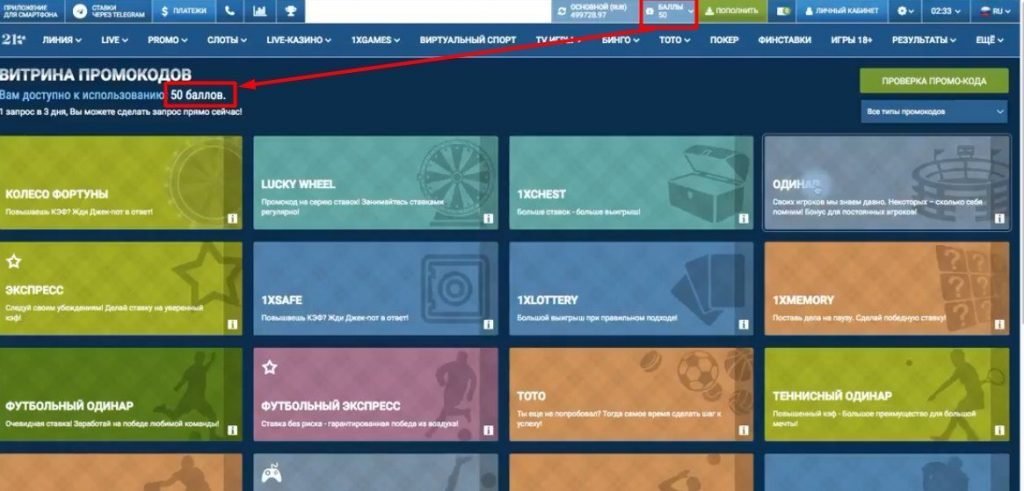This screenshot has width=1024, height=491.
Task: Expand the Линия menu
Action: tap(62, 40)
